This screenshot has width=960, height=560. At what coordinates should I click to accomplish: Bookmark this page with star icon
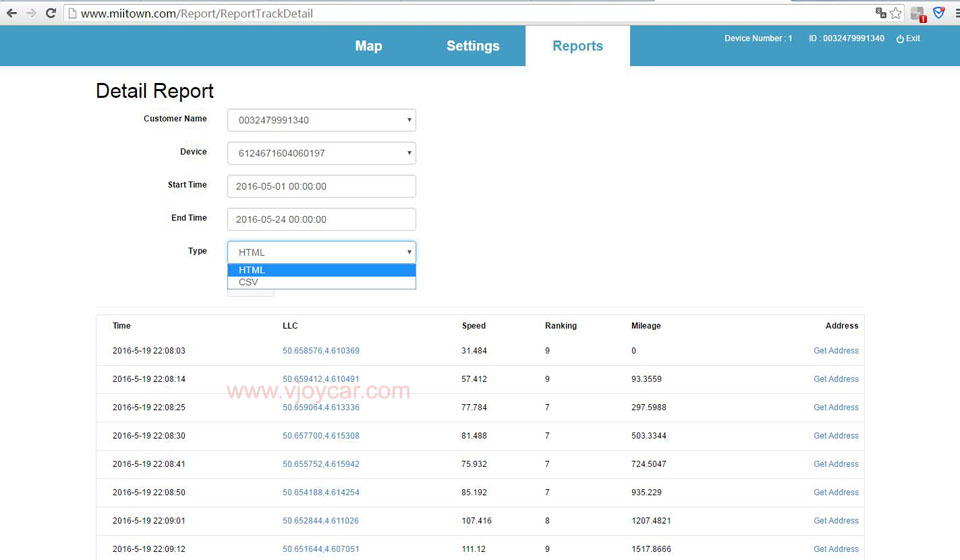(x=896, y=13)
